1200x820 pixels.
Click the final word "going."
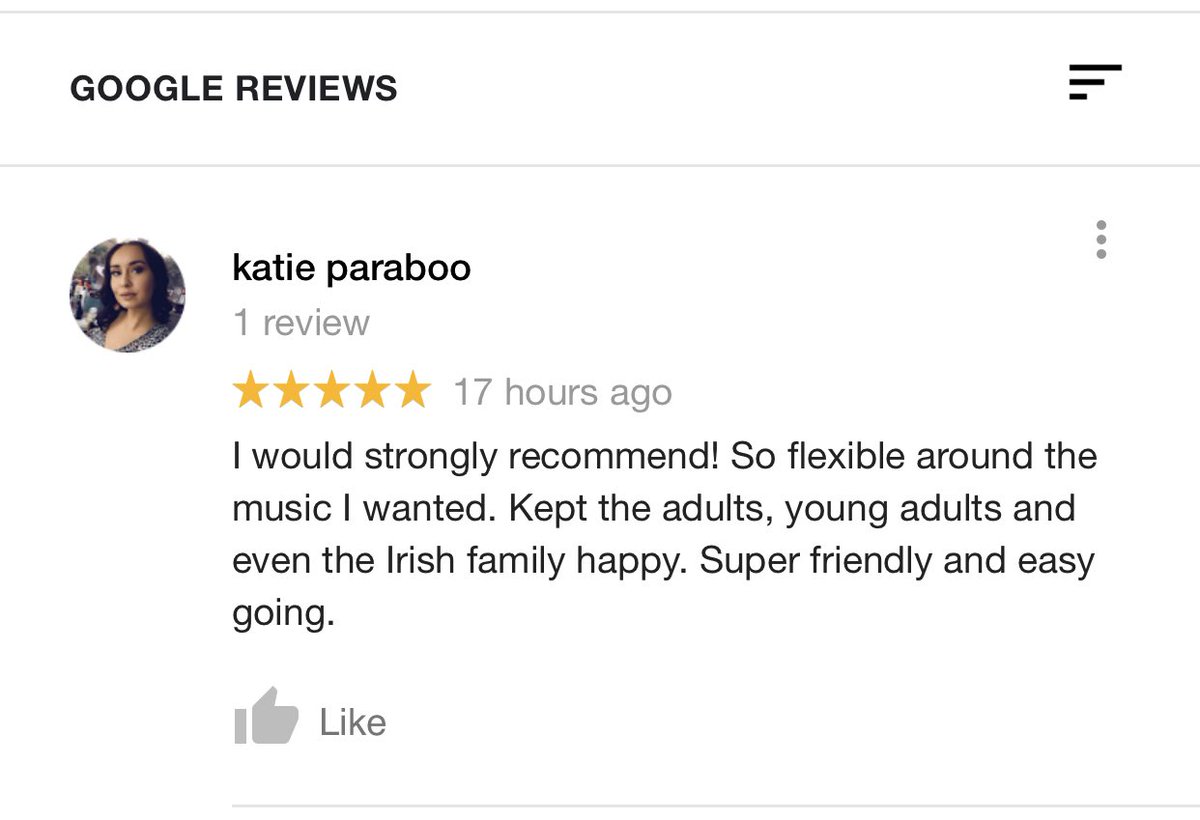283,613
